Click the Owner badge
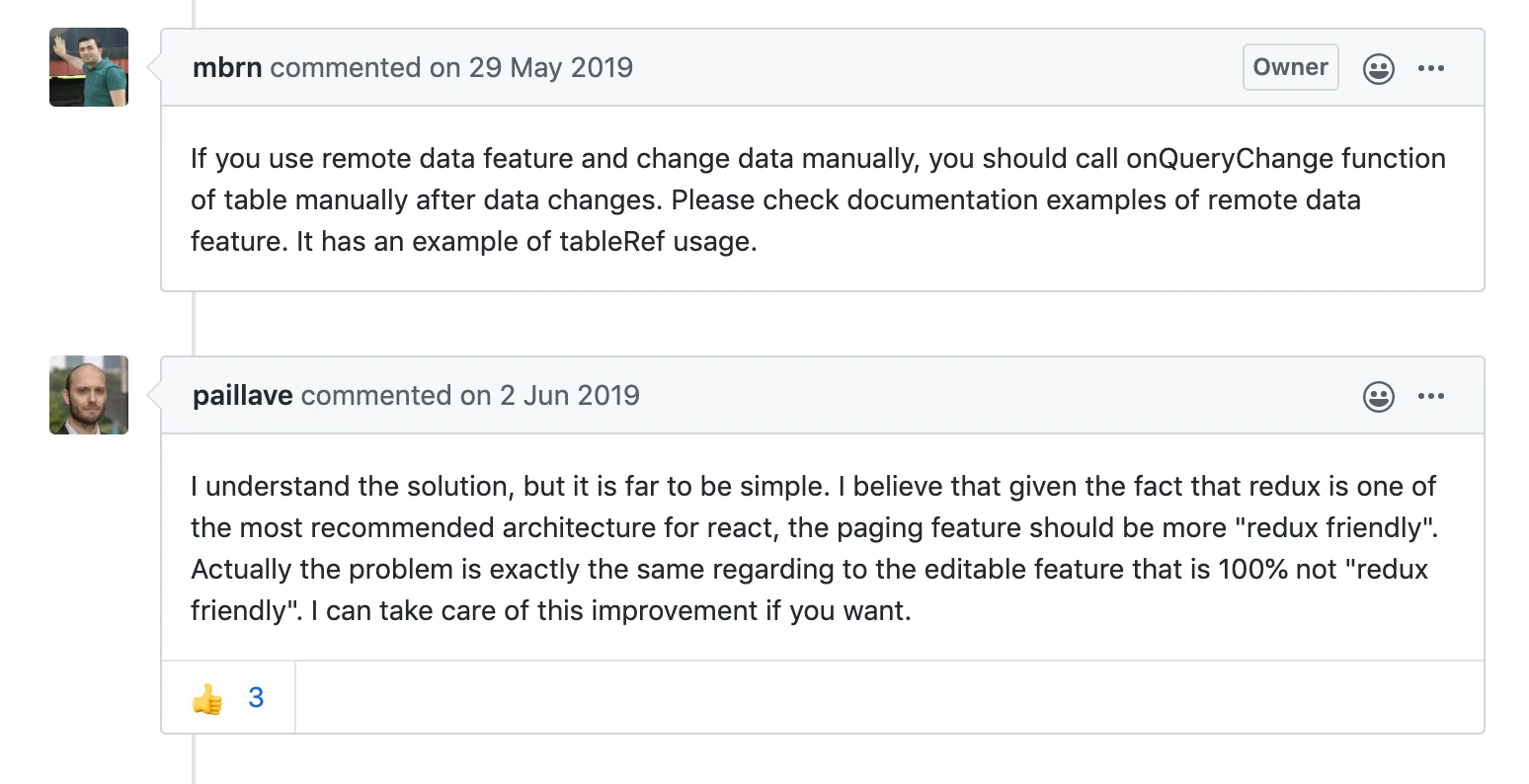Viewport: 1529px width, 784px height. (x=1290, y=67)
